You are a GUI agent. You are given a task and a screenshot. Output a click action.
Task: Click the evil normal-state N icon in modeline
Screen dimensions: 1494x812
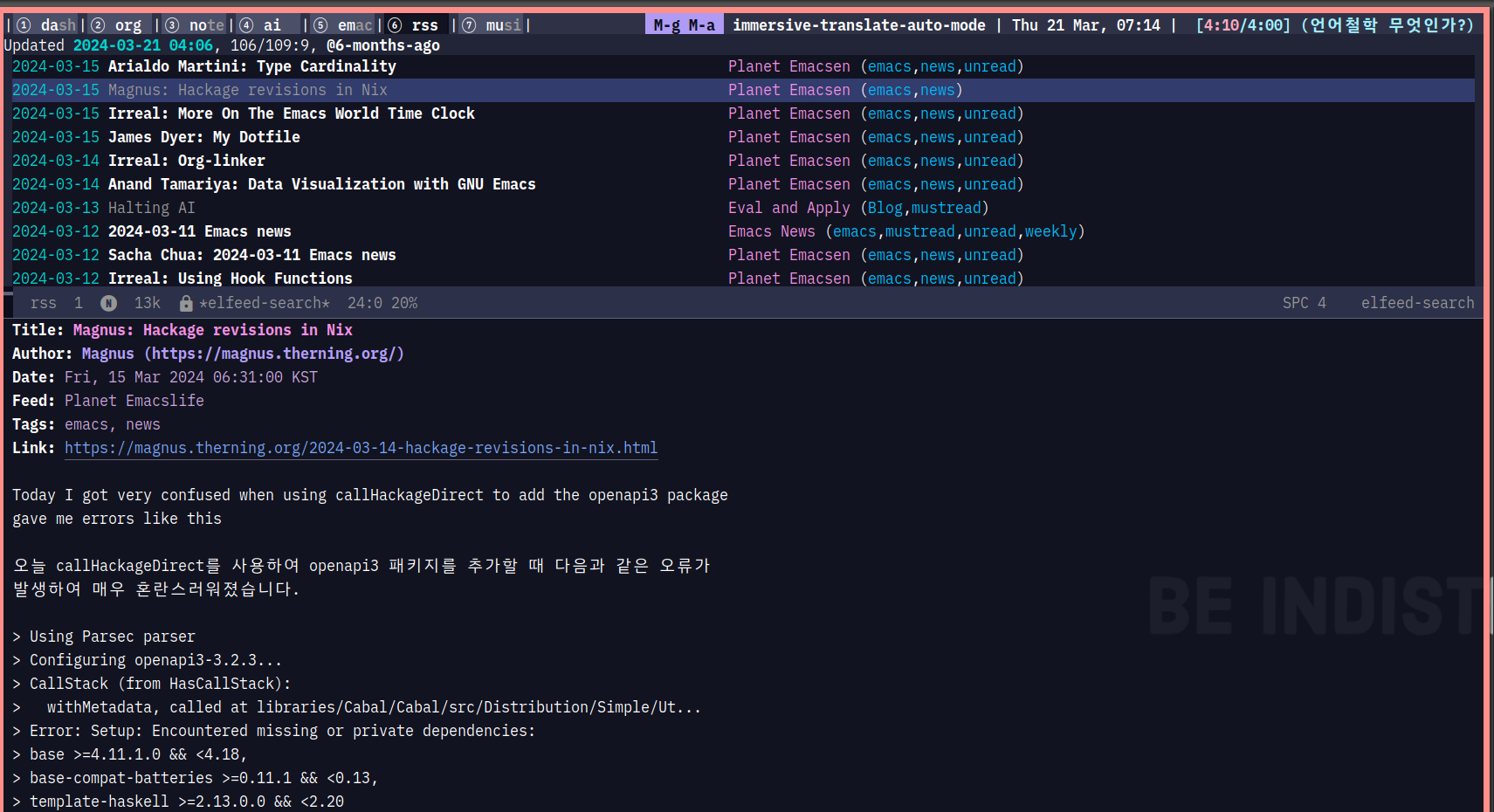pos(108,303)
